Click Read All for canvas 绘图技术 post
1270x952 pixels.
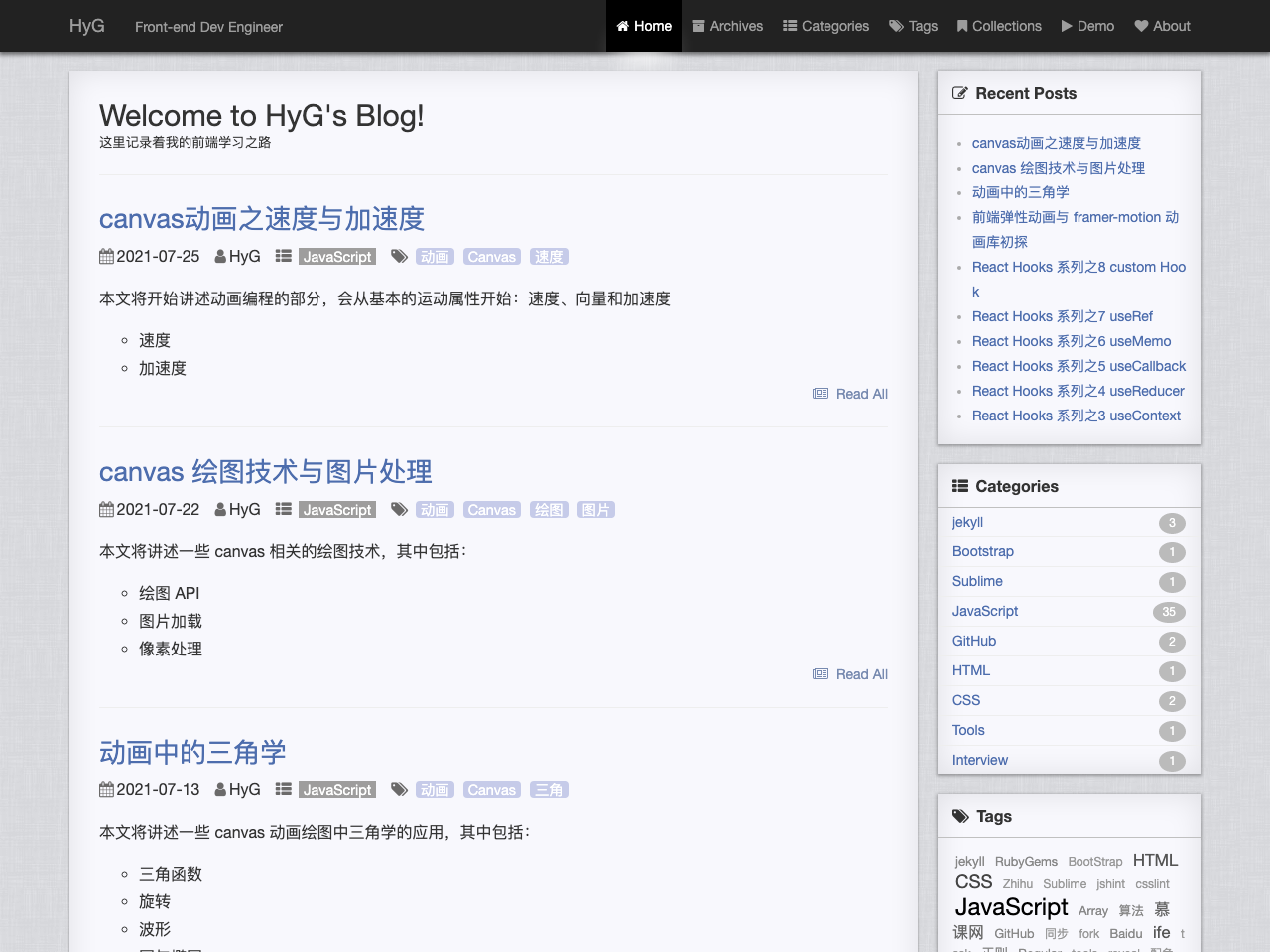[860, 674]
